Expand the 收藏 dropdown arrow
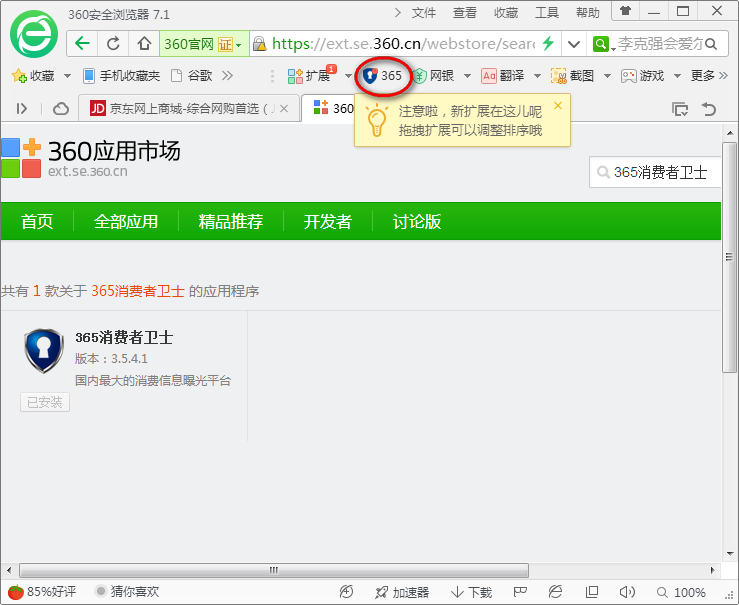 pos(67,75)
